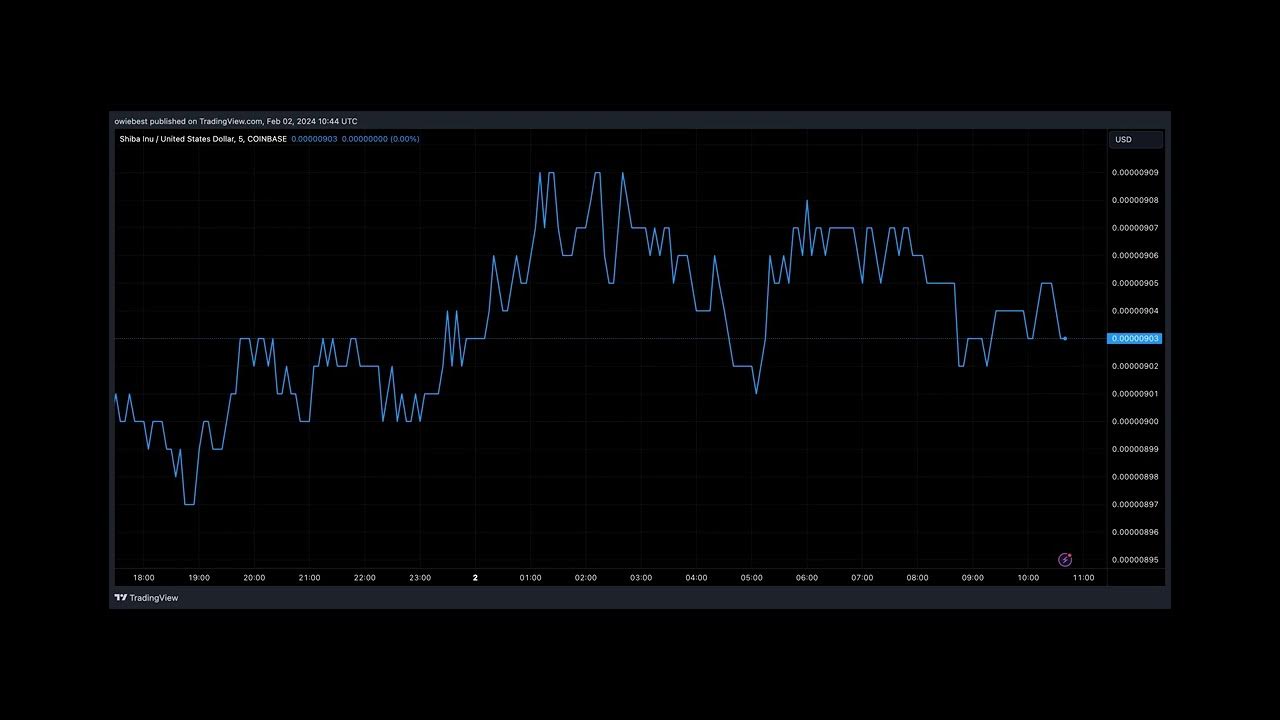The width and height of the screenshot is (1280, 720).
Task: Click the 09:00 time axis label
Action: click(x=972, y=578)
